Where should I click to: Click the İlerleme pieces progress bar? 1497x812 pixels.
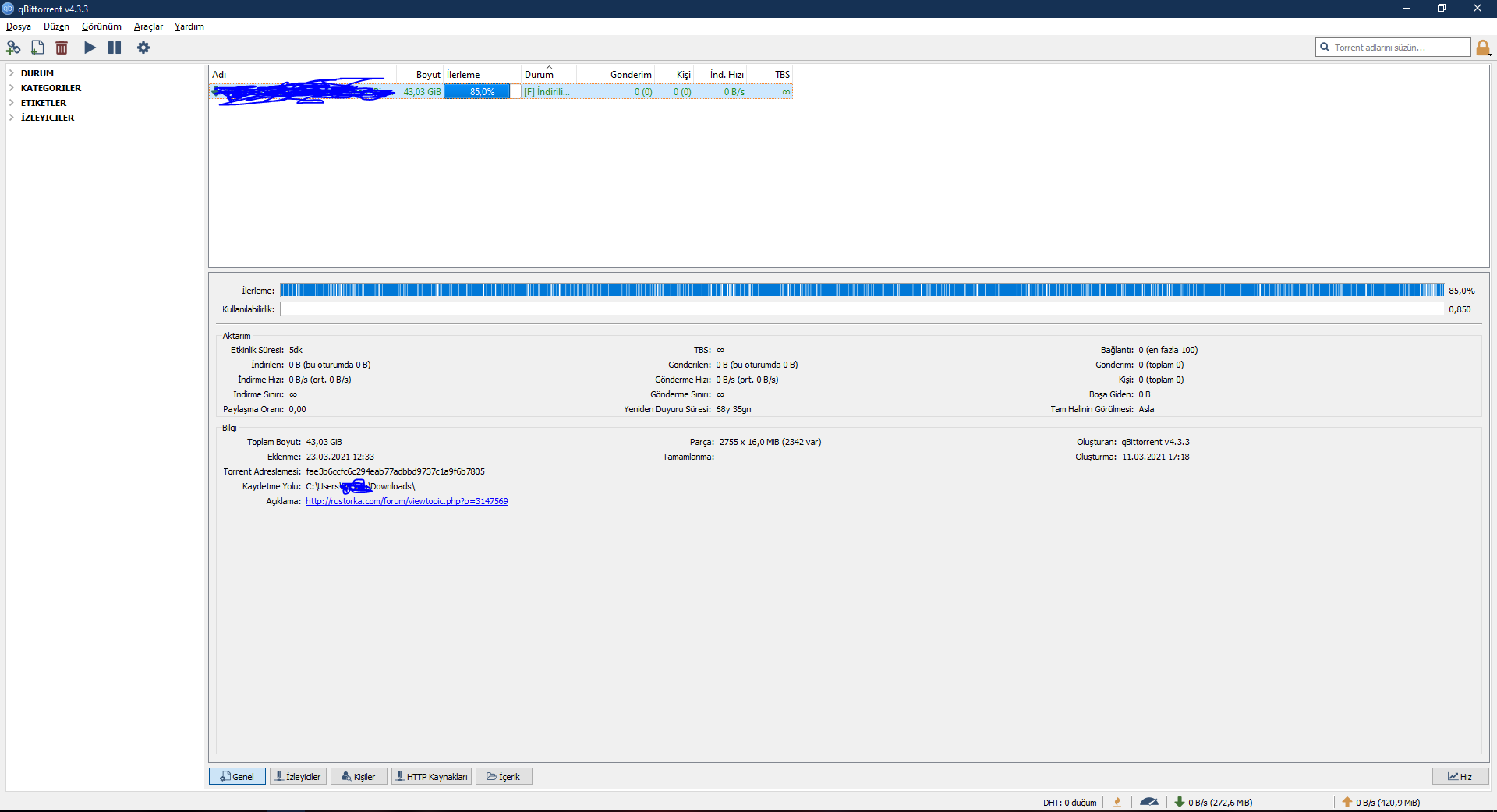click(x=862, y=291)
